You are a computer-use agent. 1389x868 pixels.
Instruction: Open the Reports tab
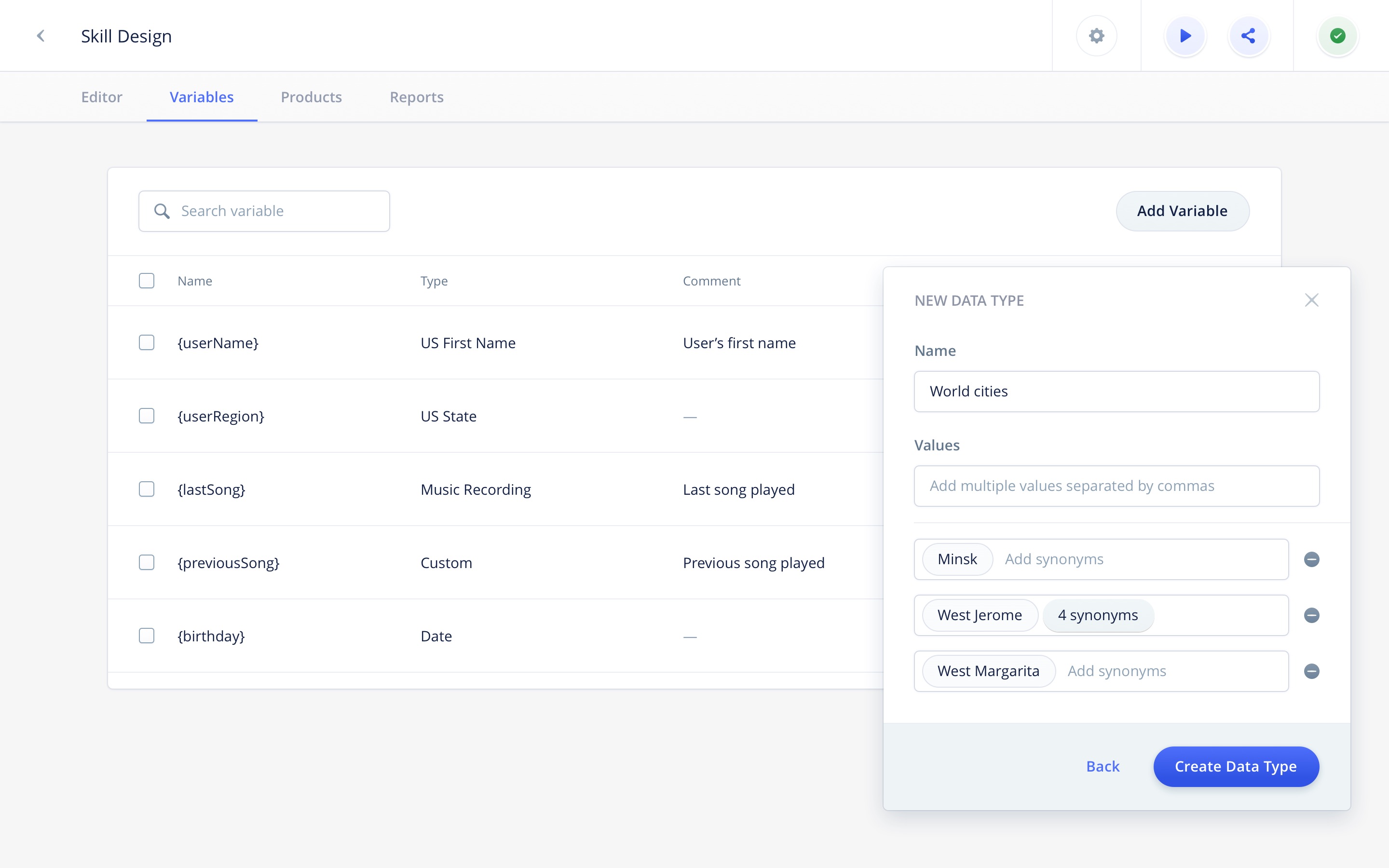(416, 97)
